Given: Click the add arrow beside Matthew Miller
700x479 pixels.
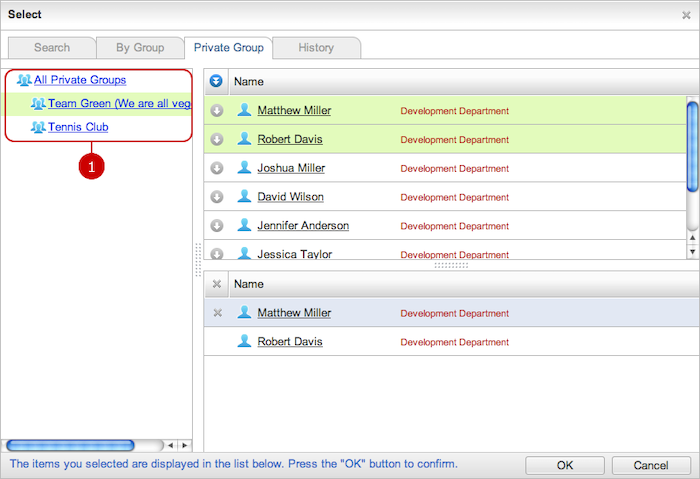Looking at the screenshot, I should [216, 110].
